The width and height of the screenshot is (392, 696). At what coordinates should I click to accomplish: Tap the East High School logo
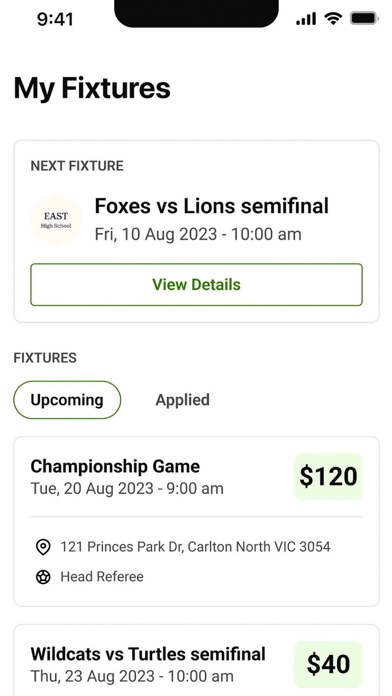(56, 220)
